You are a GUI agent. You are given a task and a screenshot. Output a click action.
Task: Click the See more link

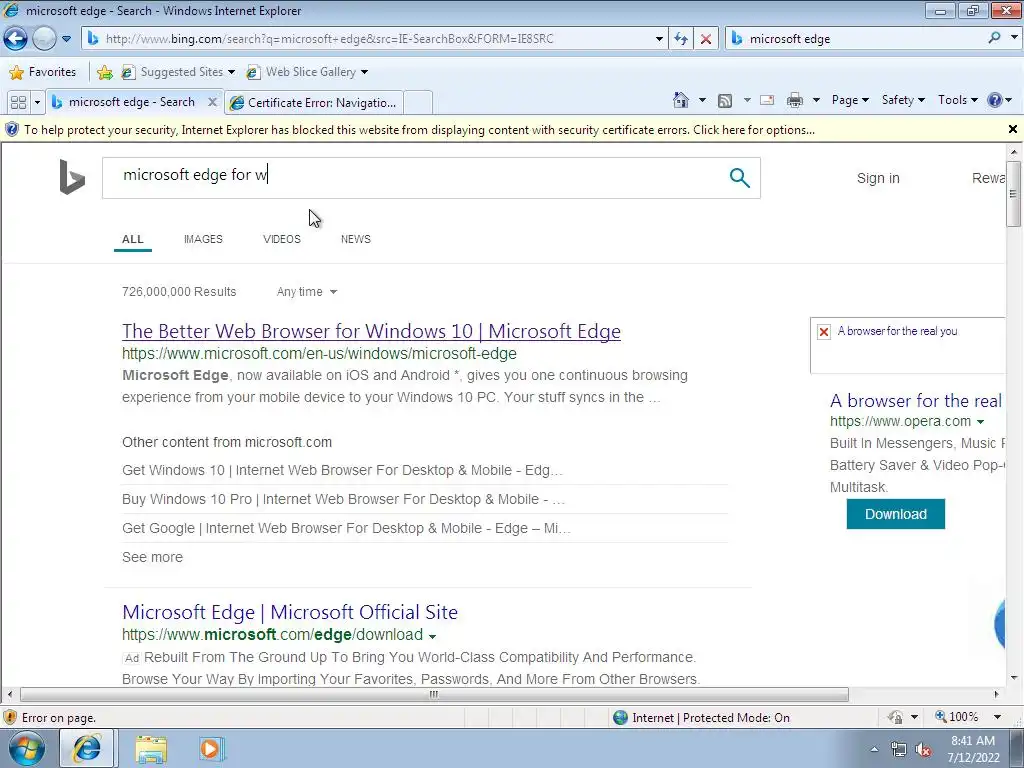152,557
